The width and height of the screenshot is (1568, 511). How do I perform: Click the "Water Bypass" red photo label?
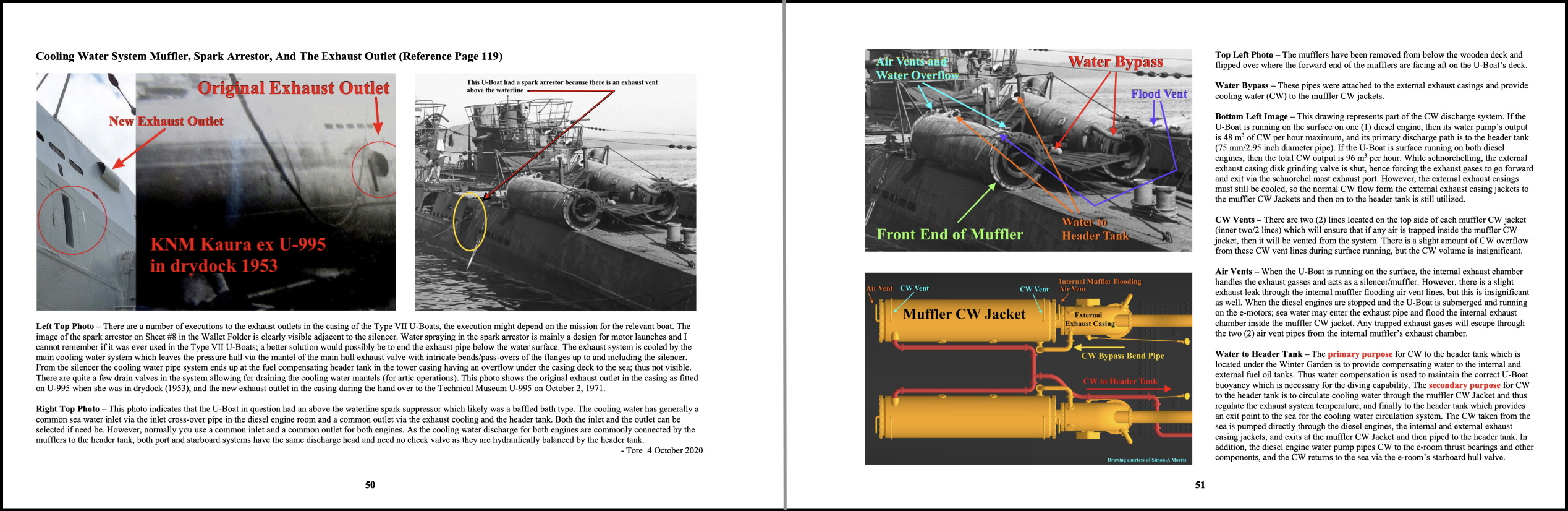point(1115,62)
